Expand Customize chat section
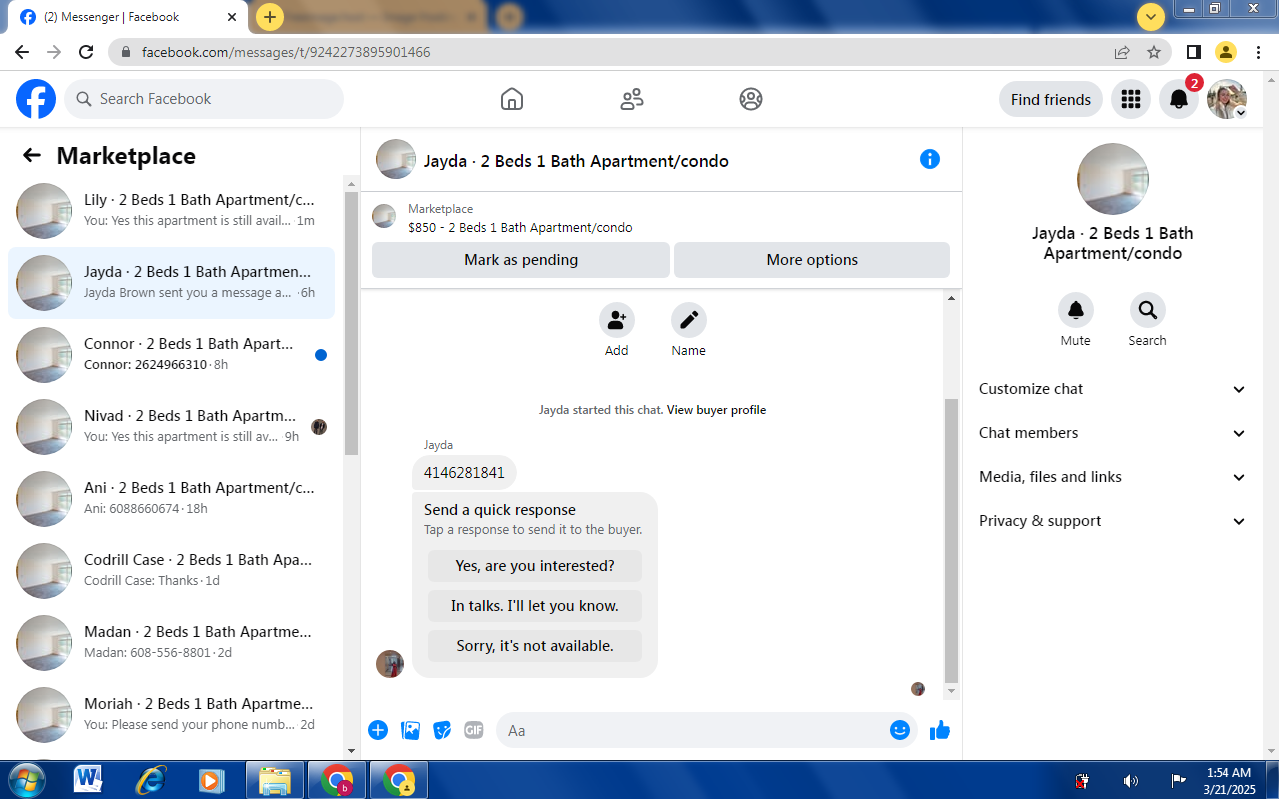This screenshot has width=1279, height=799. point(1113,389)
